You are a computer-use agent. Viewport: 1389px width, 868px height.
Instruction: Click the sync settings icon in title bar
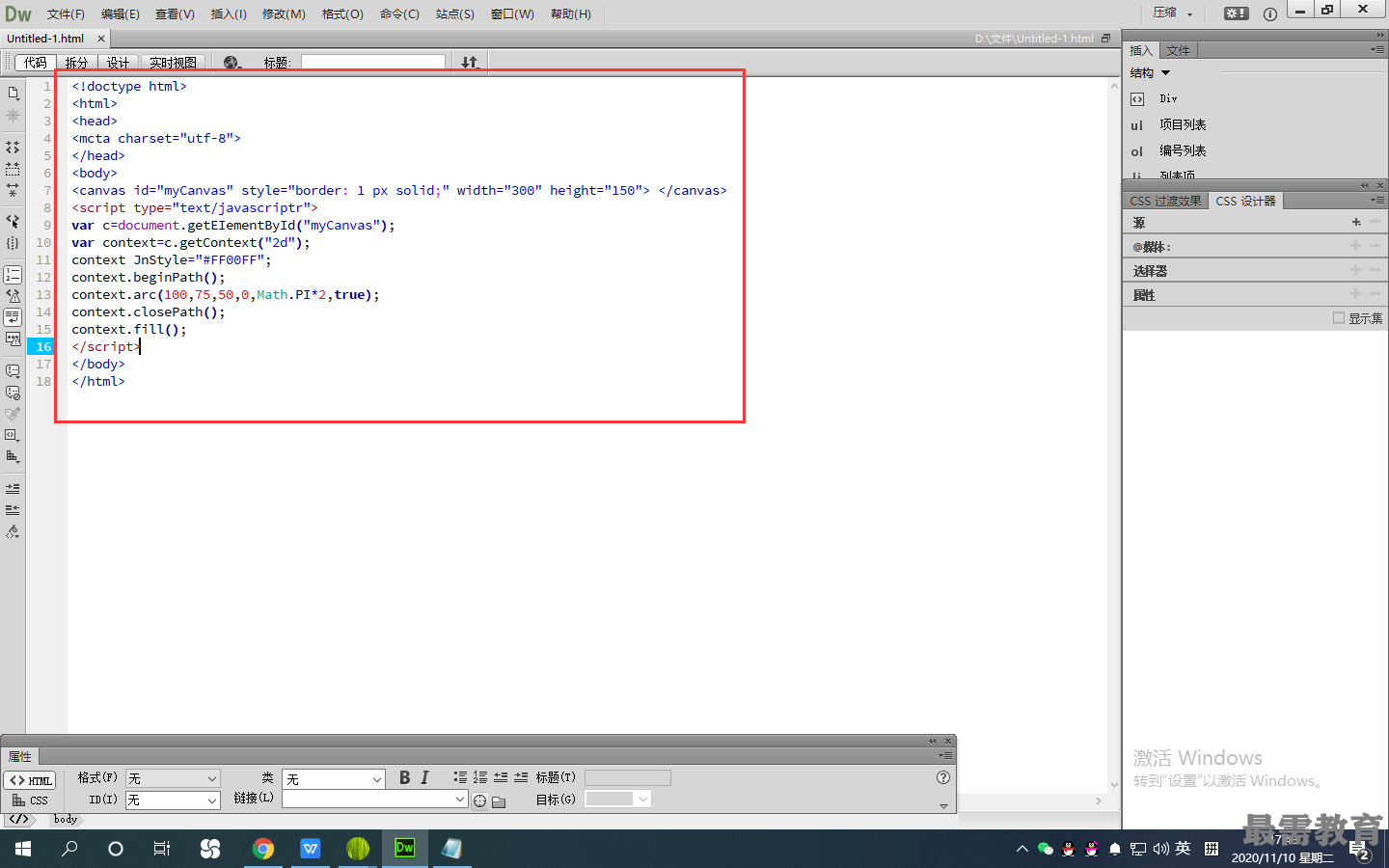(1236, 14)
